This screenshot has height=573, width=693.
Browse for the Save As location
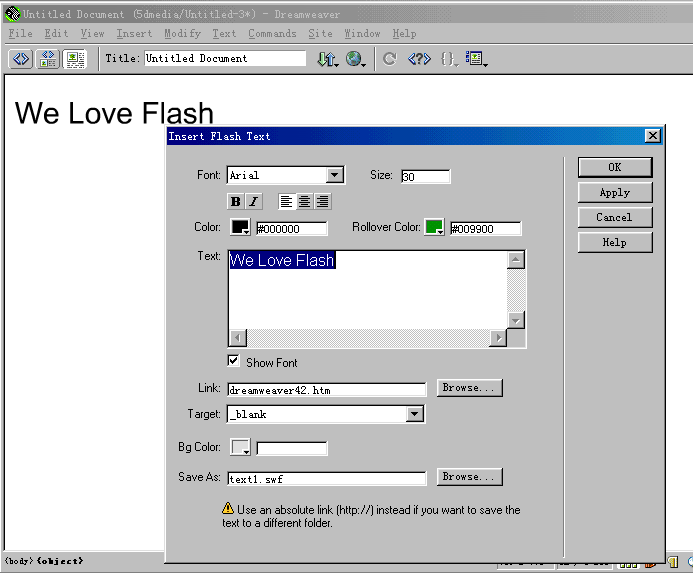[469, 477]
